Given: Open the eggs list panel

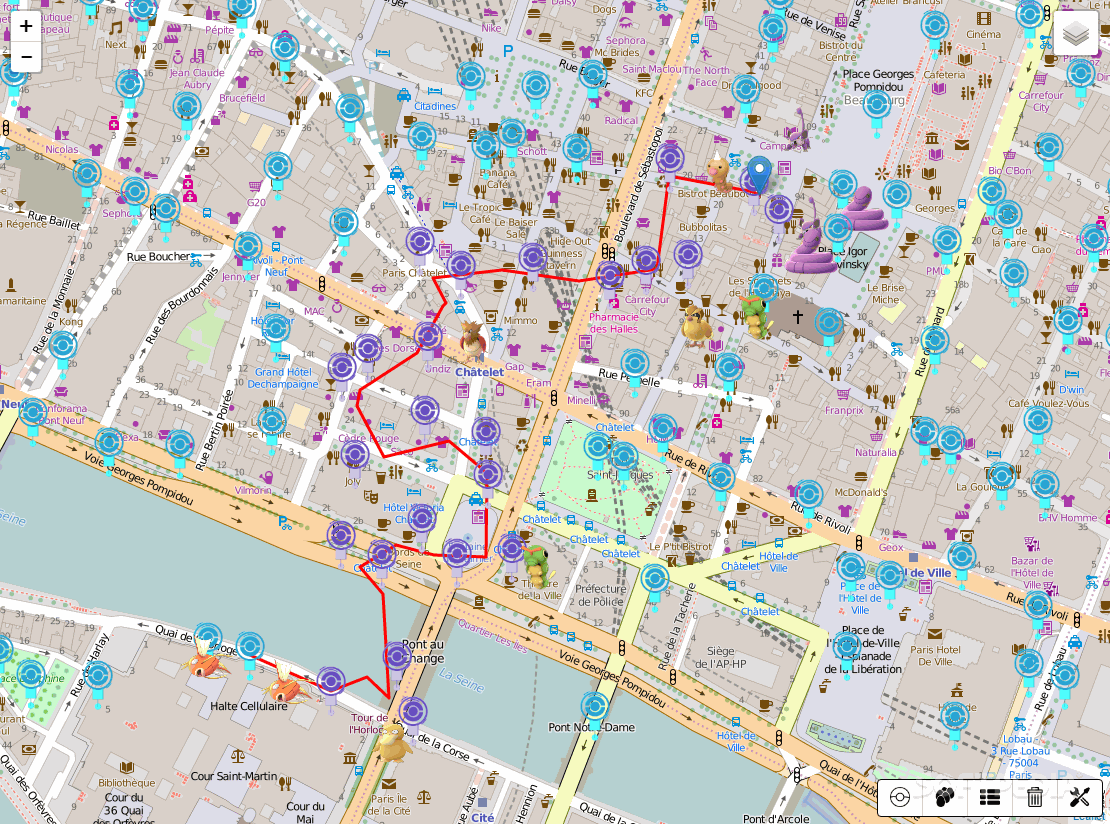Looking at the screenshot, I should click(944, 798).
